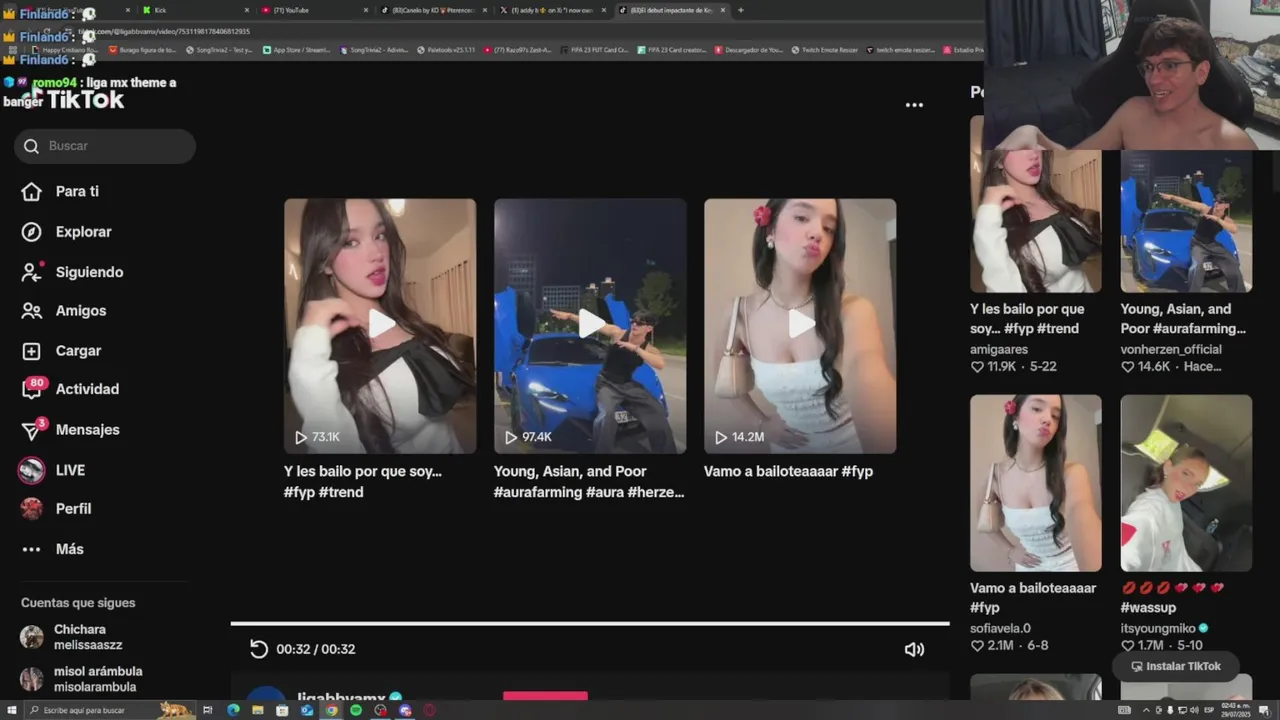Click the Cuentas que sigues heading

coord(78,603)
